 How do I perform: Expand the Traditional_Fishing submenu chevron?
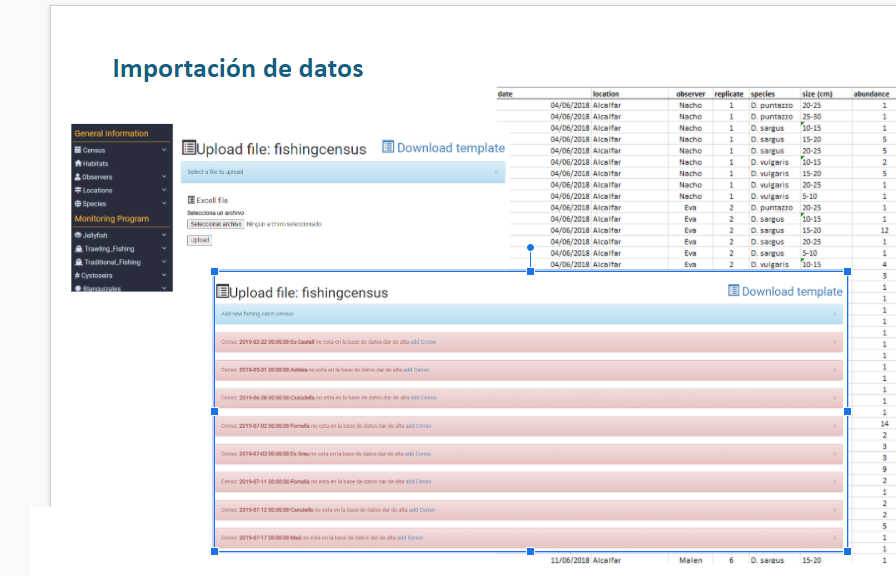point(164,262)
